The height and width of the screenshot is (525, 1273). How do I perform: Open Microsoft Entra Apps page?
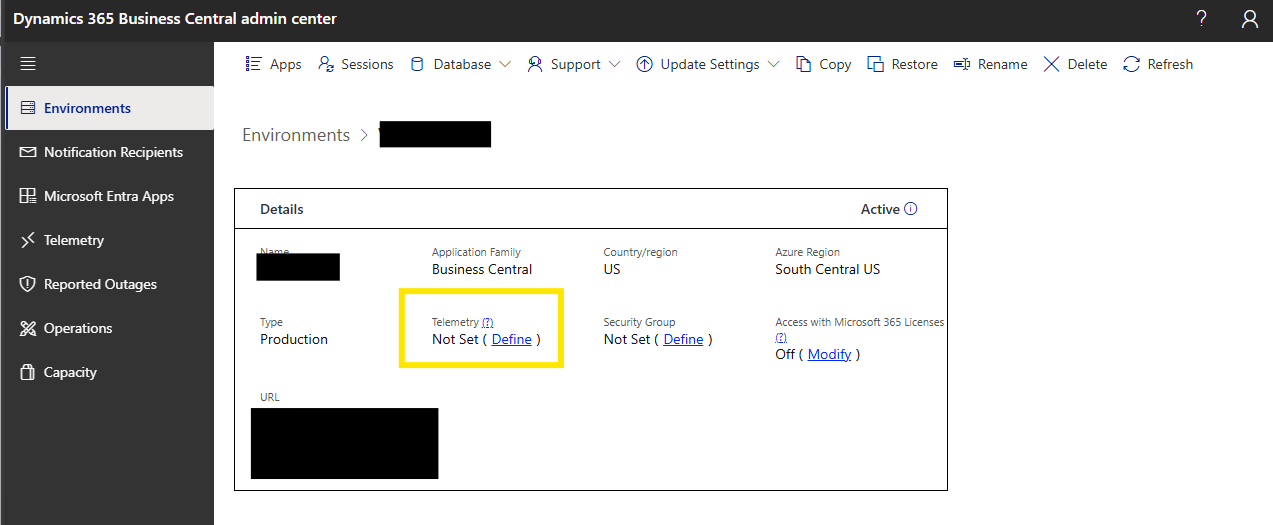(x=109, y=196)
